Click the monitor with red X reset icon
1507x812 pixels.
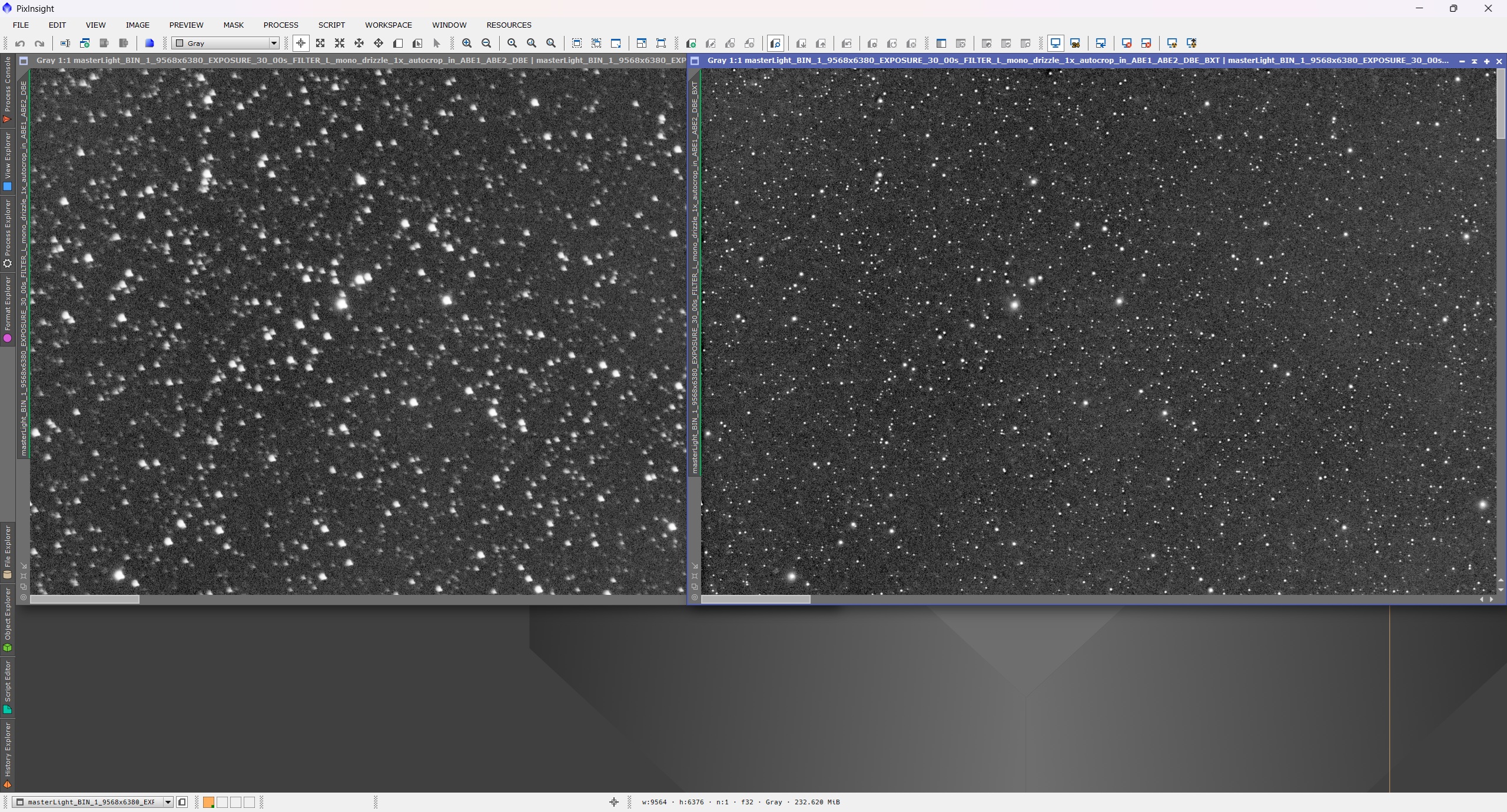(x=1127, y=43)
